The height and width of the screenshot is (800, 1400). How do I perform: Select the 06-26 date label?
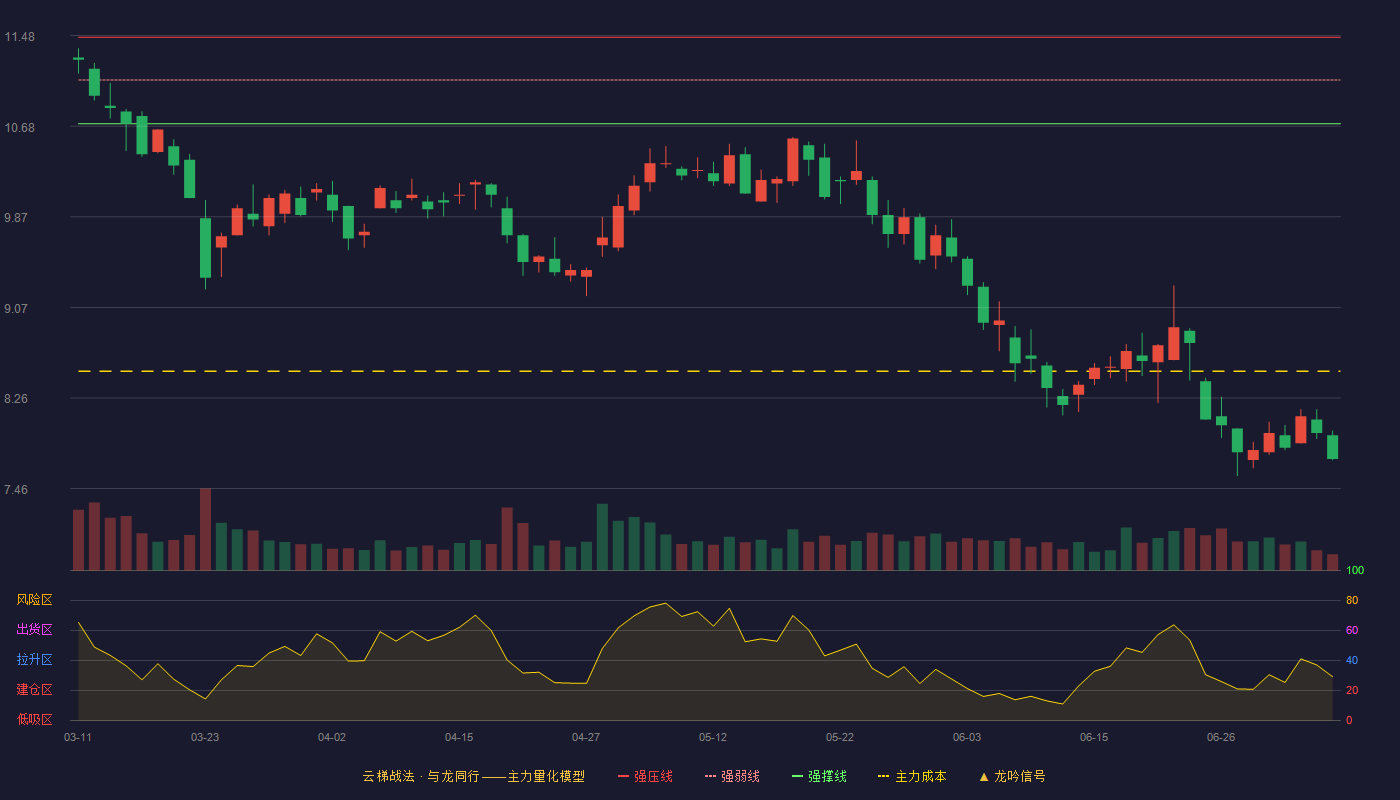pos(1221,737)
